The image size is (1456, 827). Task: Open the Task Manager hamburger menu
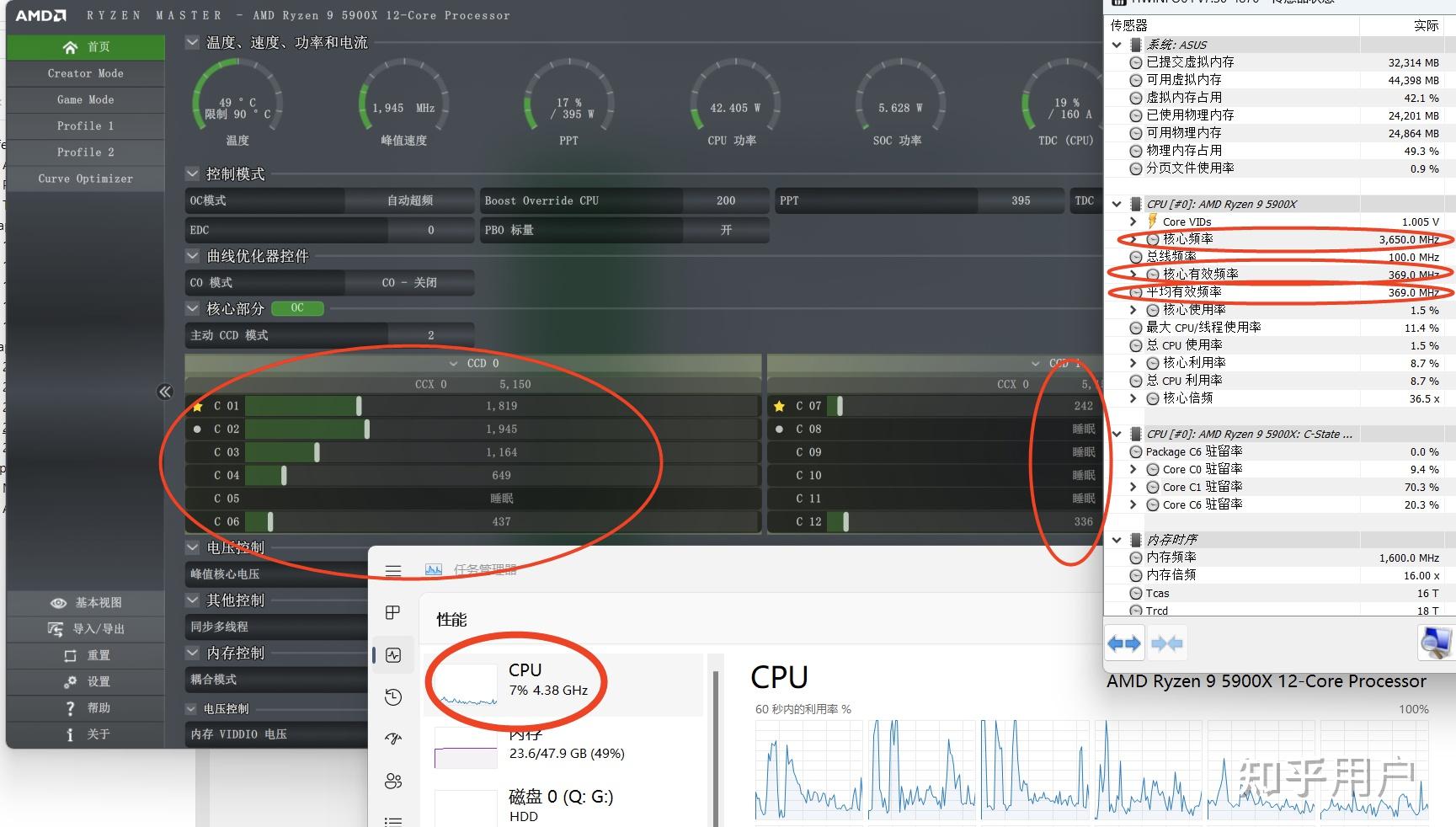(x=393, y=570)
